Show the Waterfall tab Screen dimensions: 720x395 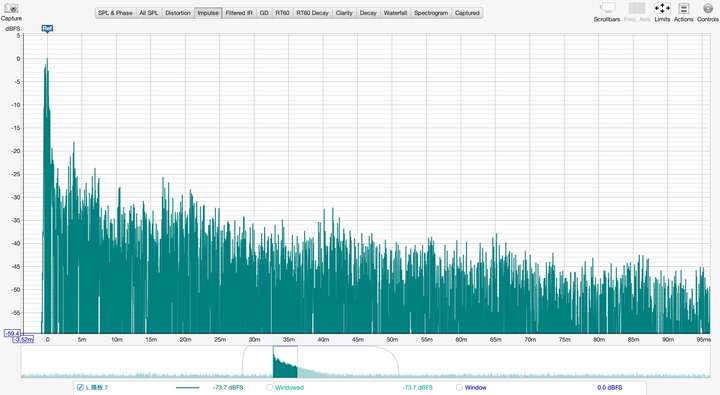[x=395, y=13]
